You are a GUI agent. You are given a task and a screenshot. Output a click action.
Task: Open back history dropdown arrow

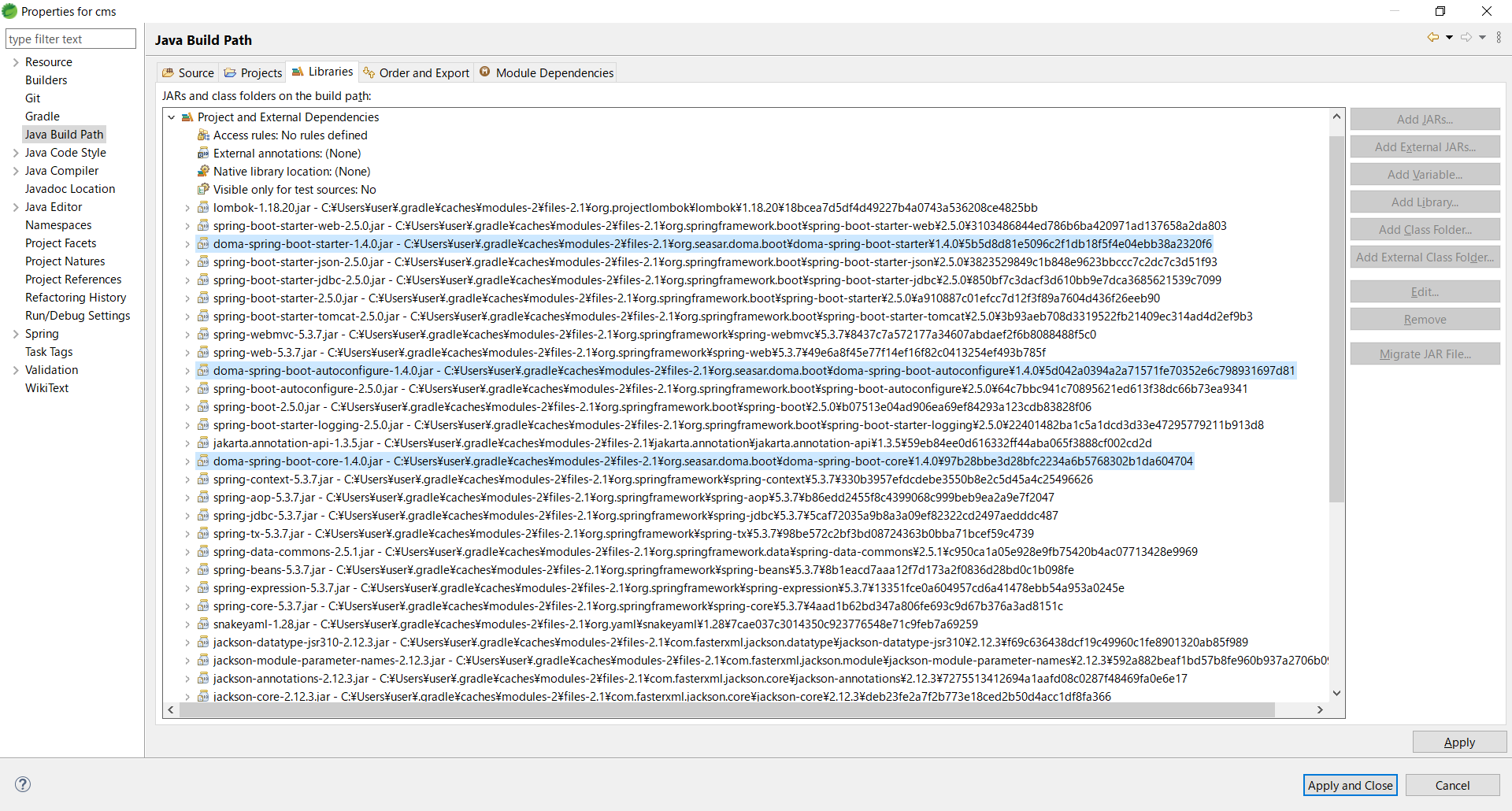pos(1449,37)
